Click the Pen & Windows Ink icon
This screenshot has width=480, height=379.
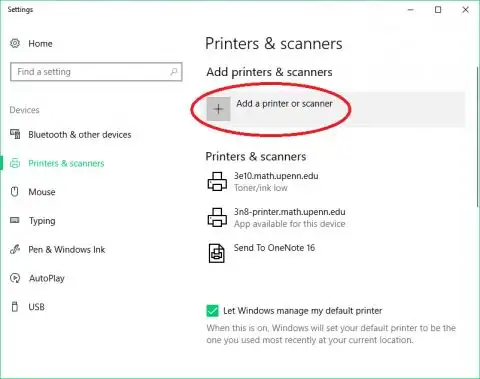15,249
